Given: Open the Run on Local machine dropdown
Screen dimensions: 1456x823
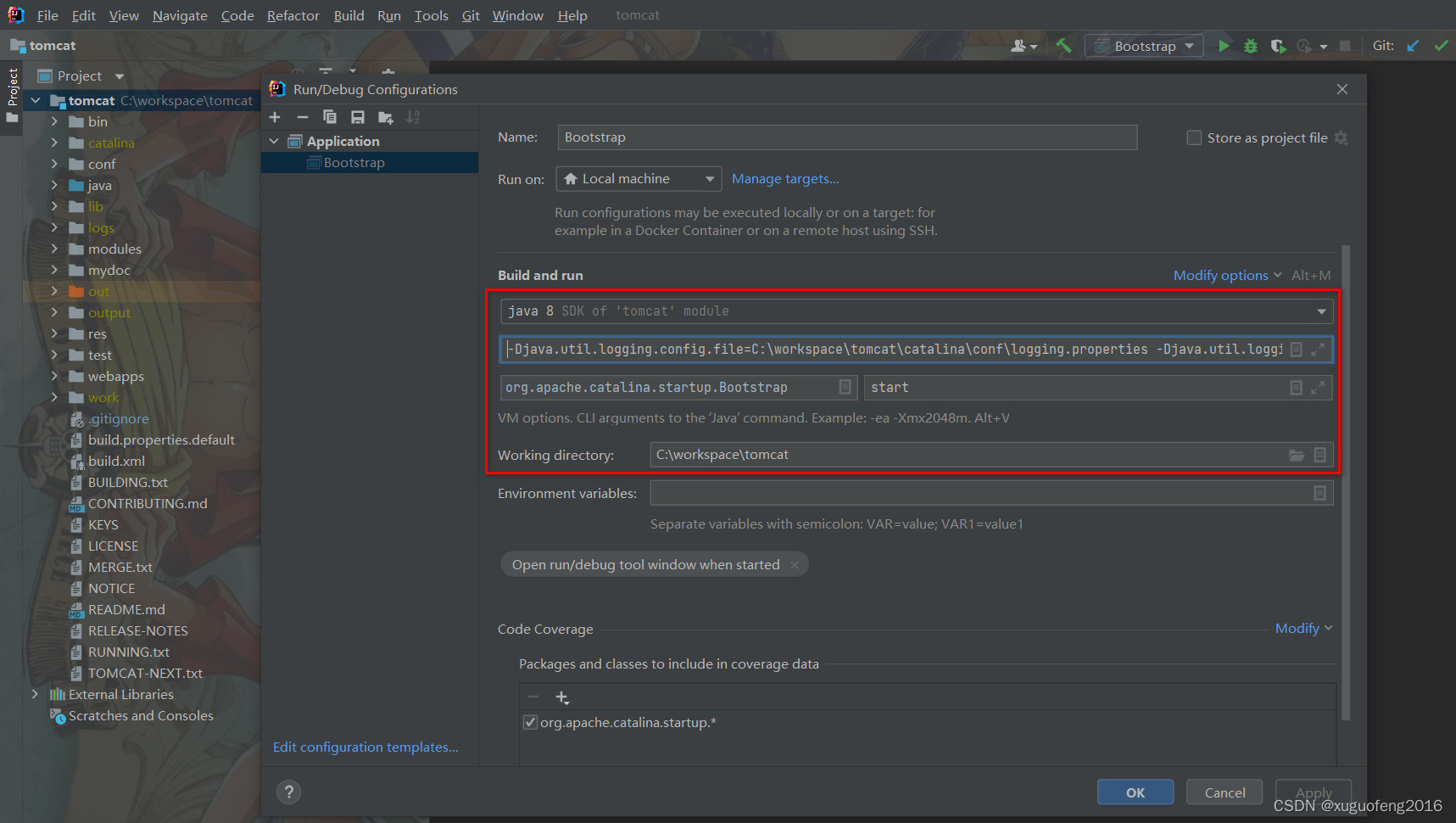Looking at the screenshot, I should (639, 179).
